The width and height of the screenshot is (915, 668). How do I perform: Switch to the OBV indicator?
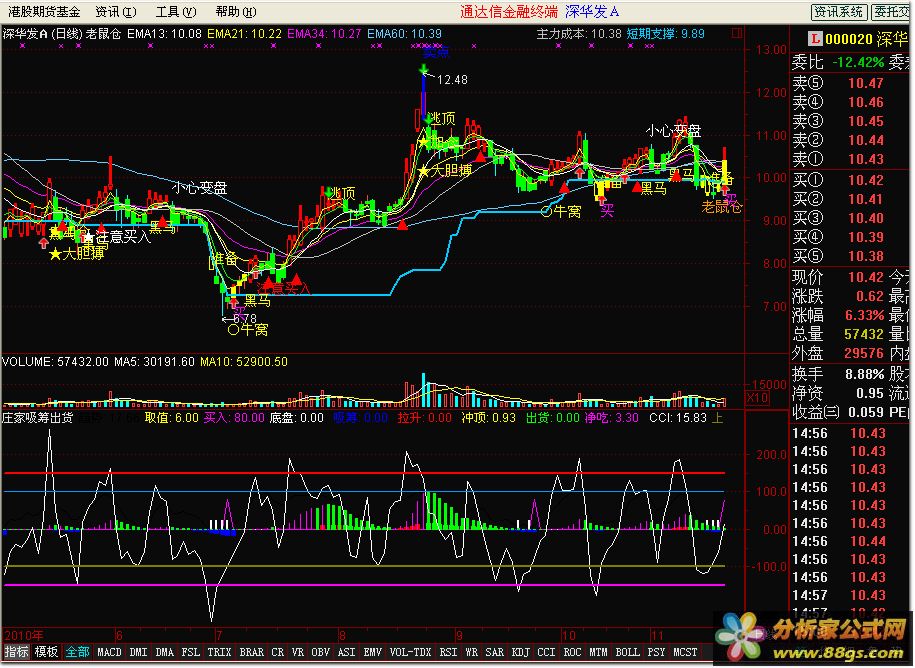320,652
